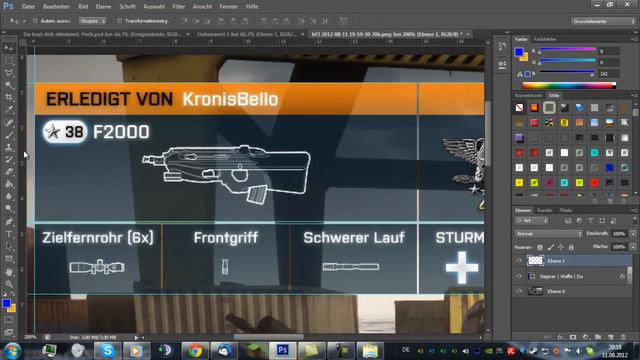The height and width of the screenshot is (360, 640).
Task: Open the Ebenen panel menu
Action: click(x=634, y=210)
